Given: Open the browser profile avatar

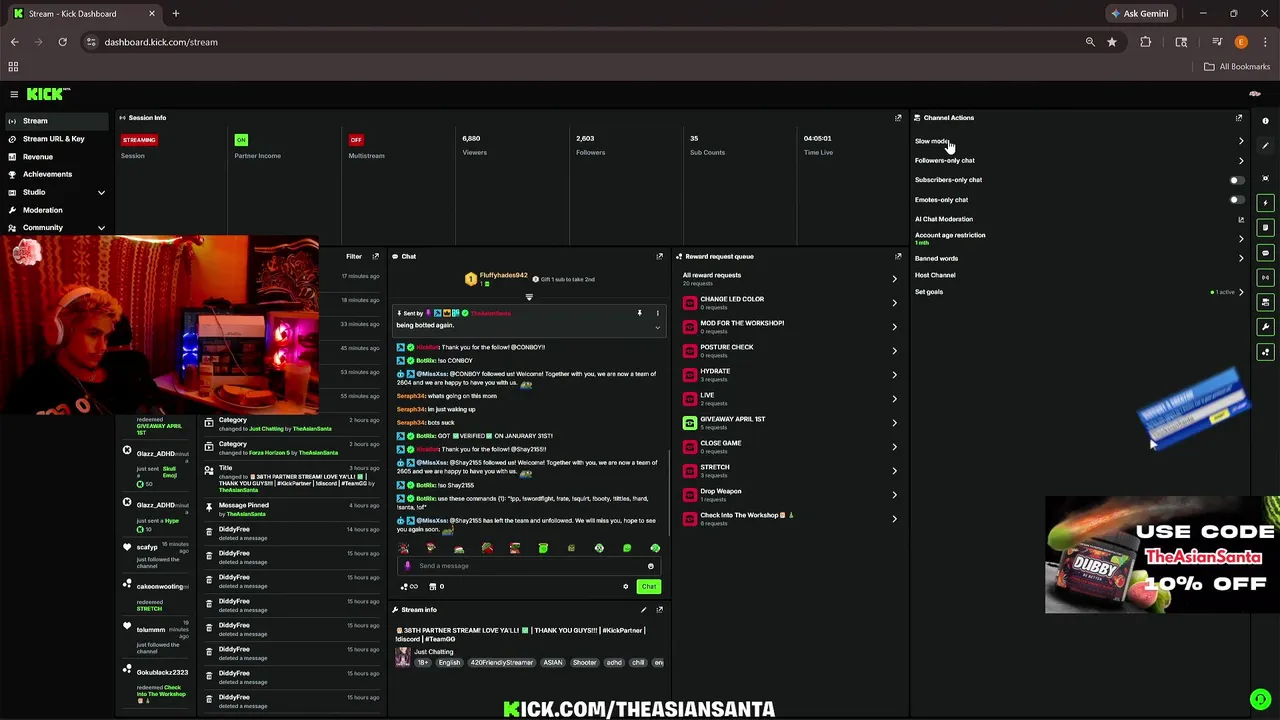Looking at the screenshot, I should (x=1241, y=42).
